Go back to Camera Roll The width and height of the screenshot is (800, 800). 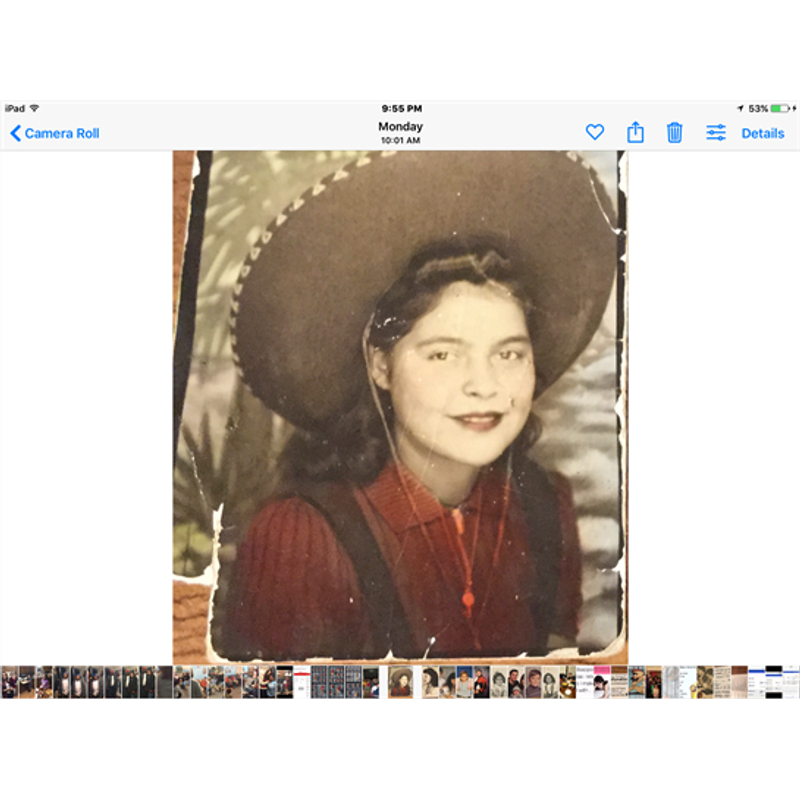61,133
